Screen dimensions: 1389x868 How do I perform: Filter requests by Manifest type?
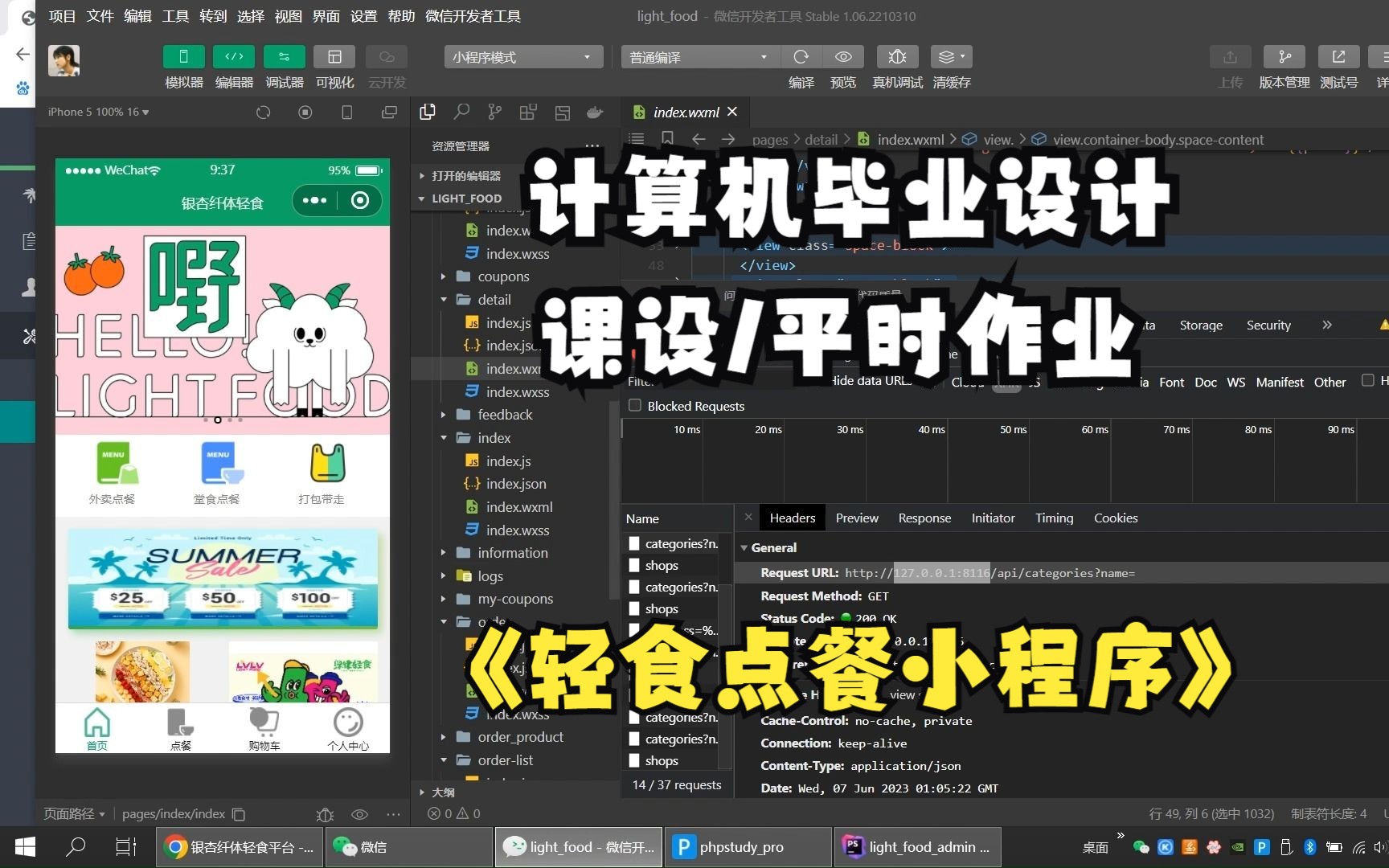[x=1280, y=383]
